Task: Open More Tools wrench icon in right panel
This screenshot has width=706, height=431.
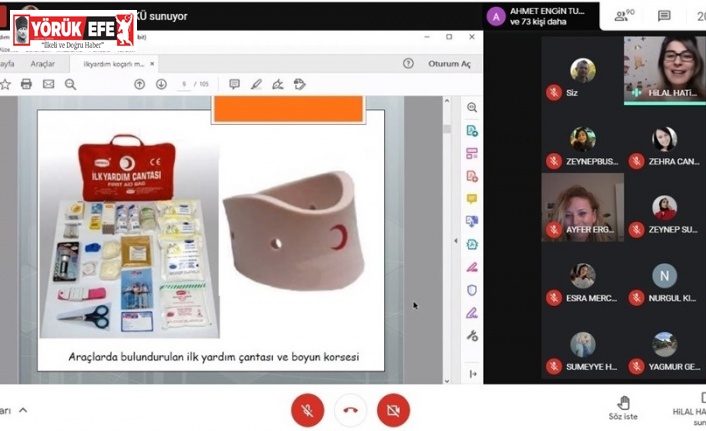Action: [472, 336]
